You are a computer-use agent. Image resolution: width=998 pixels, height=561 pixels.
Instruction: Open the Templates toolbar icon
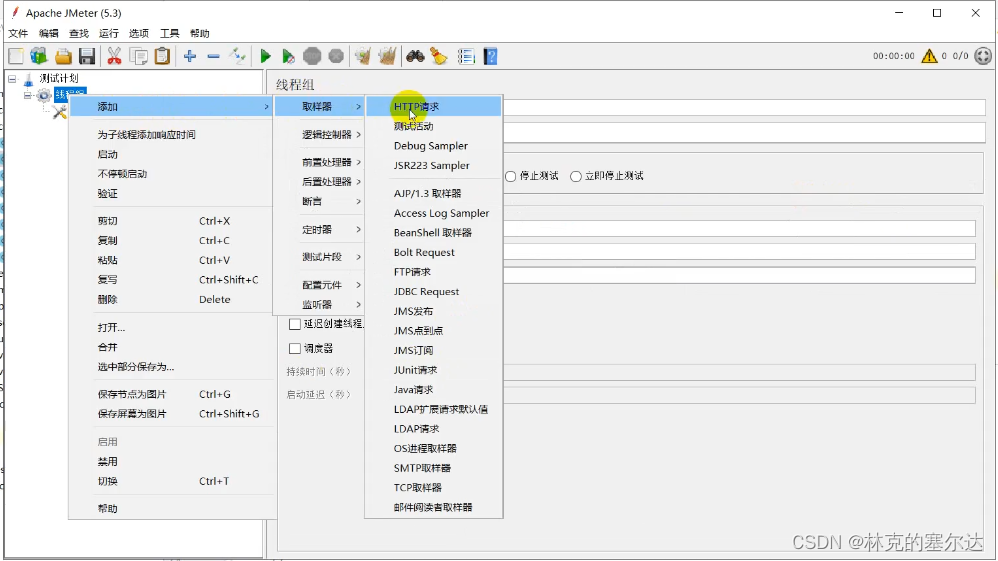[x=39, y=56]
